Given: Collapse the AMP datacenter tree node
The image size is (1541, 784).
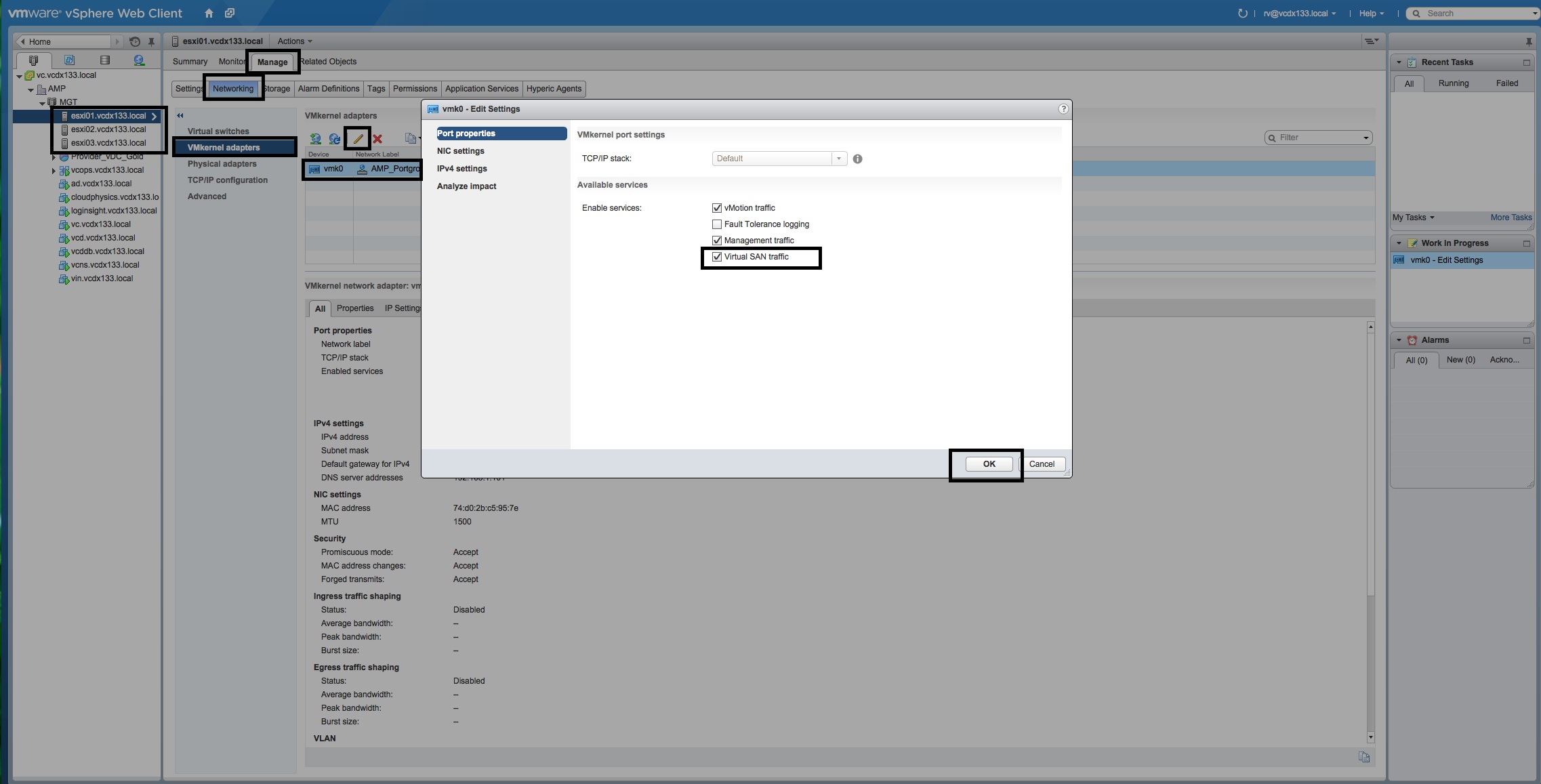Looking at the screenshot, I should (x=30, y=89).
